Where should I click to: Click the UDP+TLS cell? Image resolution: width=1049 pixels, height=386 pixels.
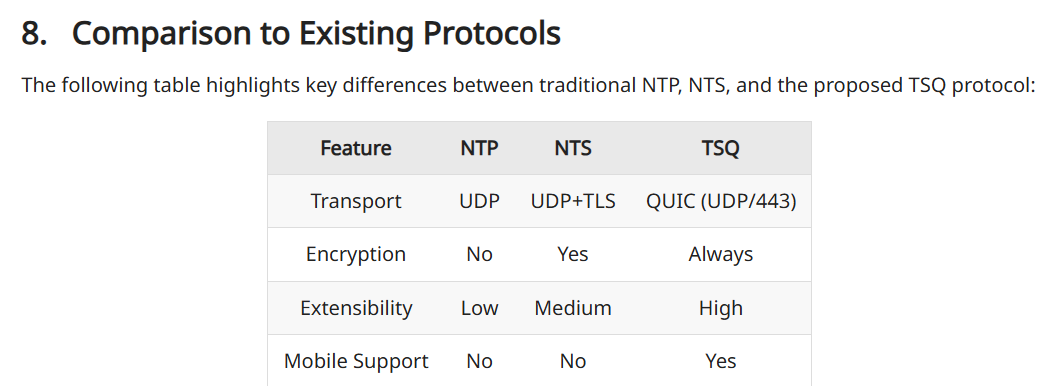pos(573,201)
